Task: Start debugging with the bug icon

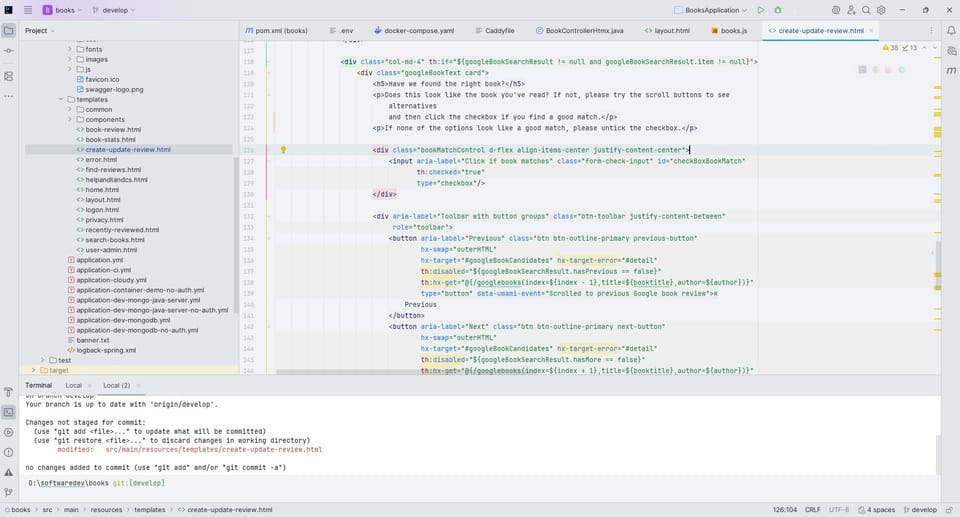Action: pyautogui.click(x=778, y=10)
